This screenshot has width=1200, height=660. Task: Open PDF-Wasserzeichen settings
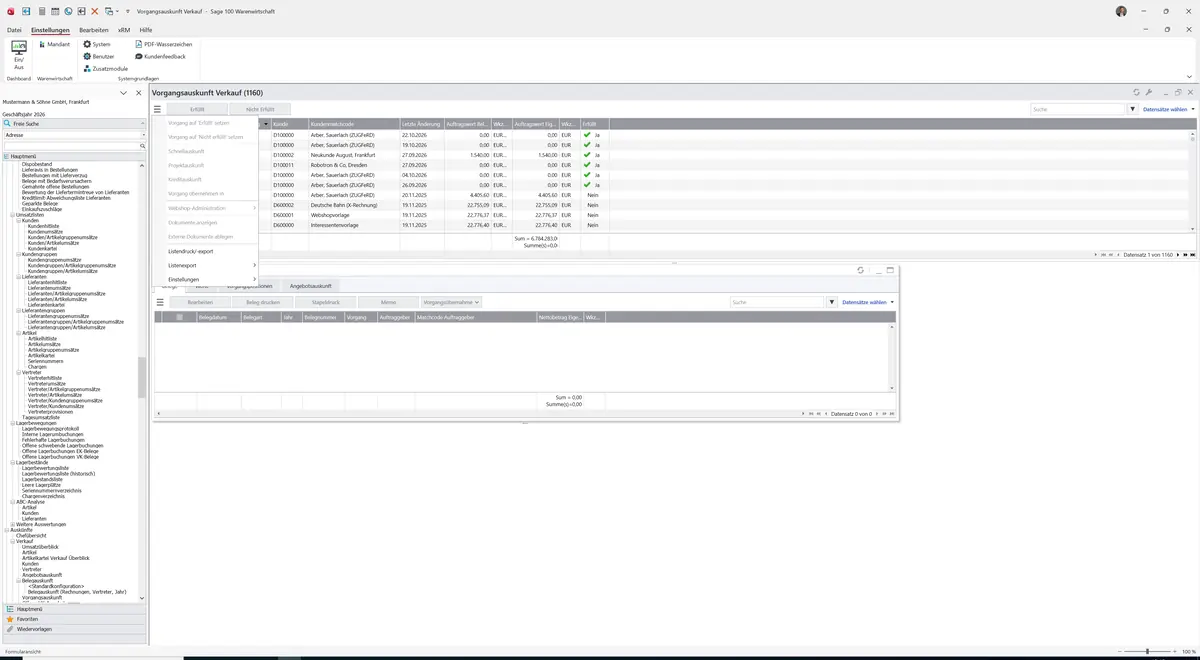pyautogui.click(x=163, y=44)
